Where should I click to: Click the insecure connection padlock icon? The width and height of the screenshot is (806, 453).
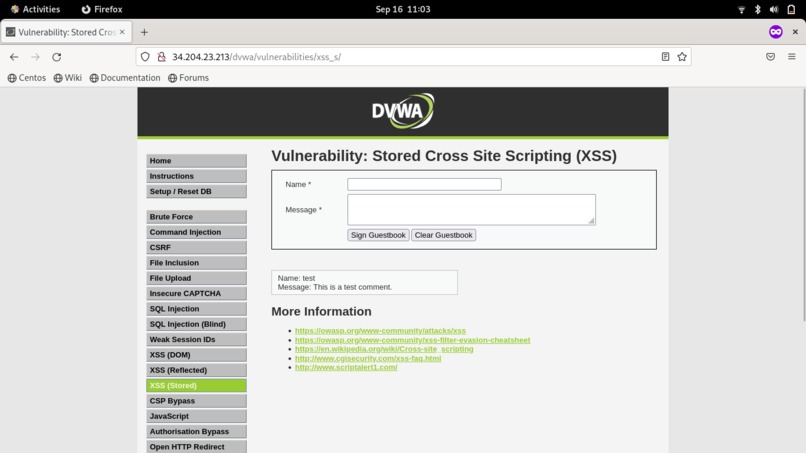tap(161, 57)
